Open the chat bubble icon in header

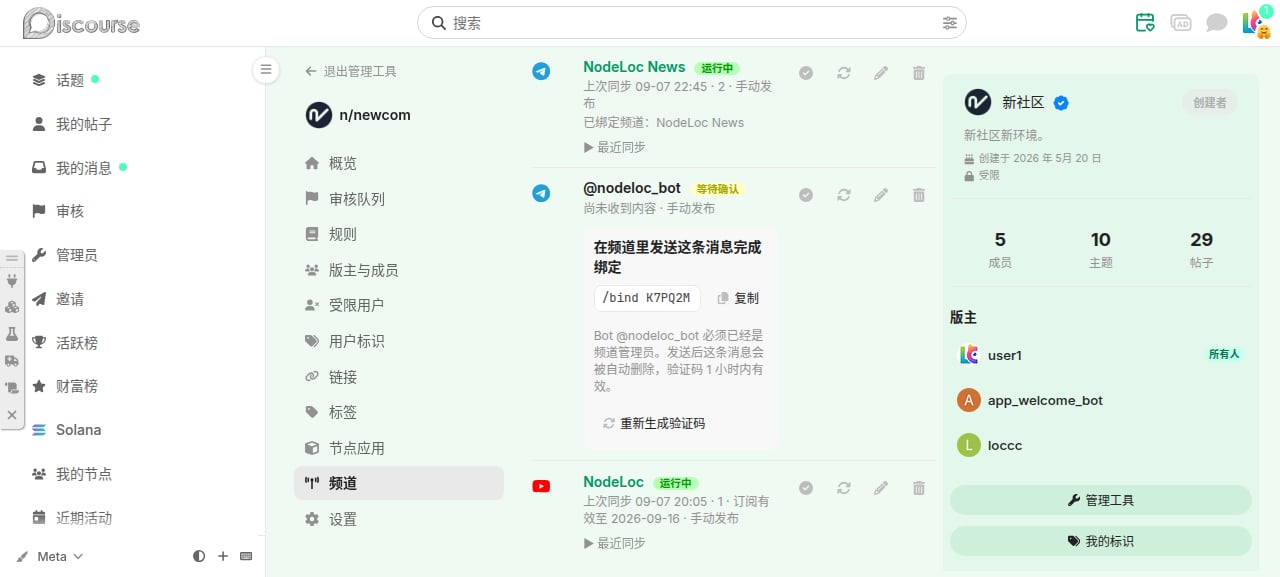(1216, 23)
